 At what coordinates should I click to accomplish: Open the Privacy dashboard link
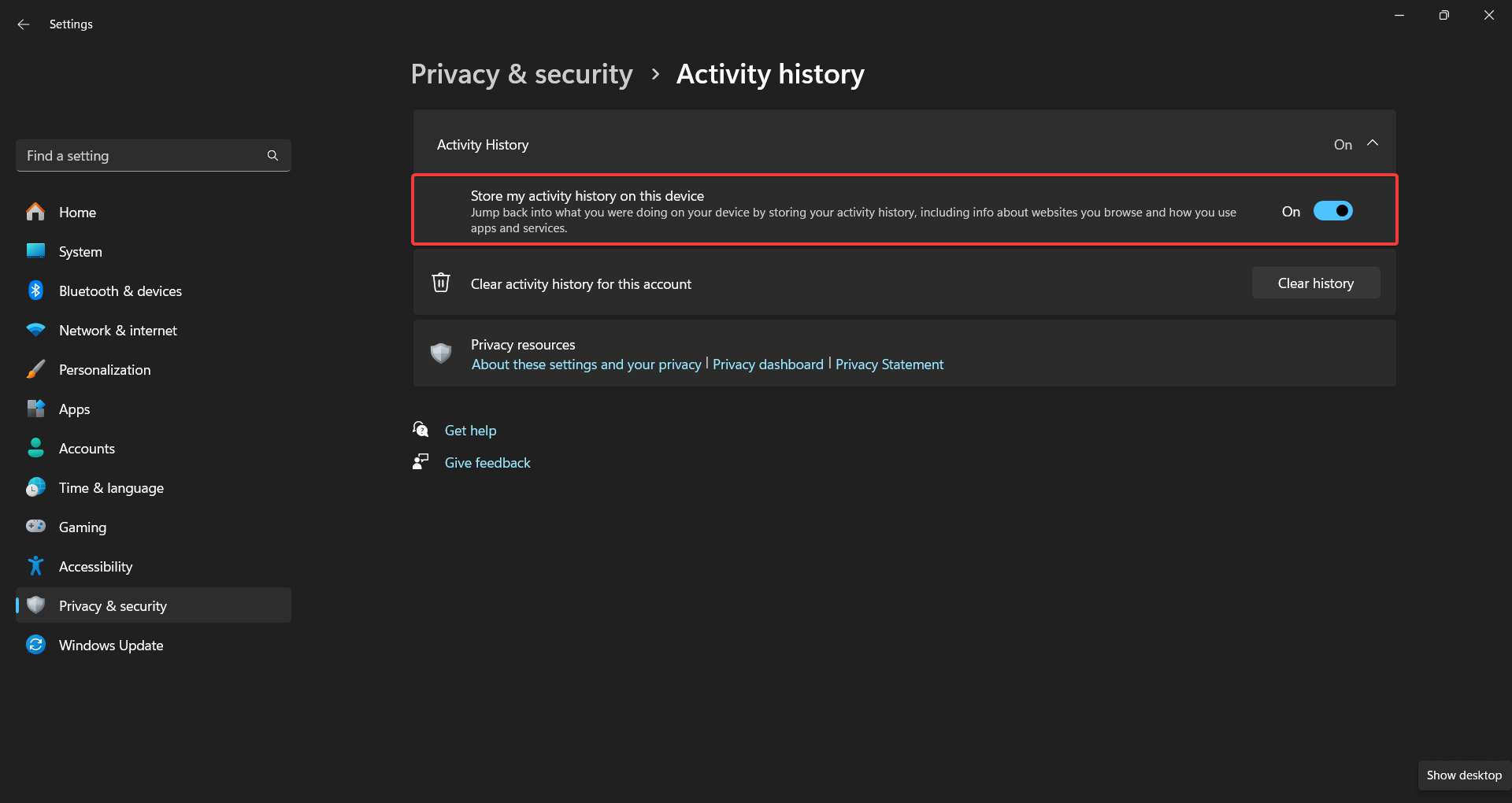pos(768,364)
